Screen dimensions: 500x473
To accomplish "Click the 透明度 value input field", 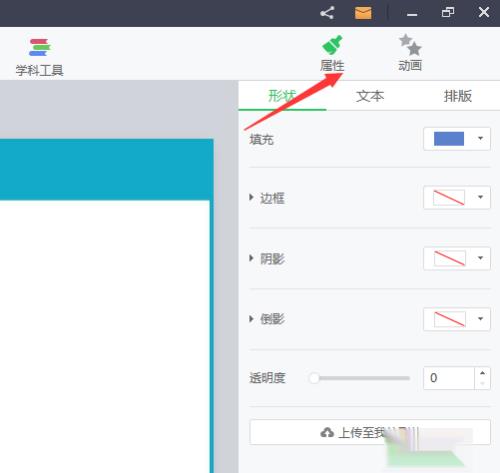I will point(449,378).
